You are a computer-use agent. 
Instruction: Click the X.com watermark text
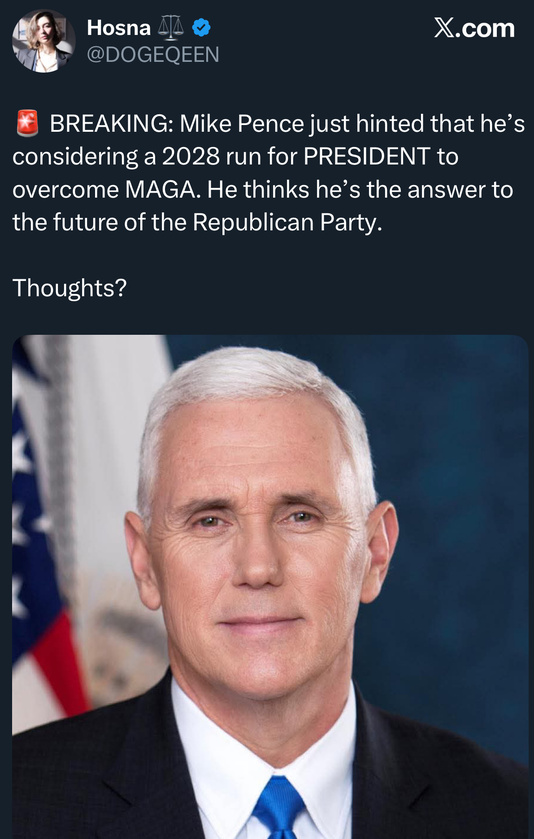(474, 28)
